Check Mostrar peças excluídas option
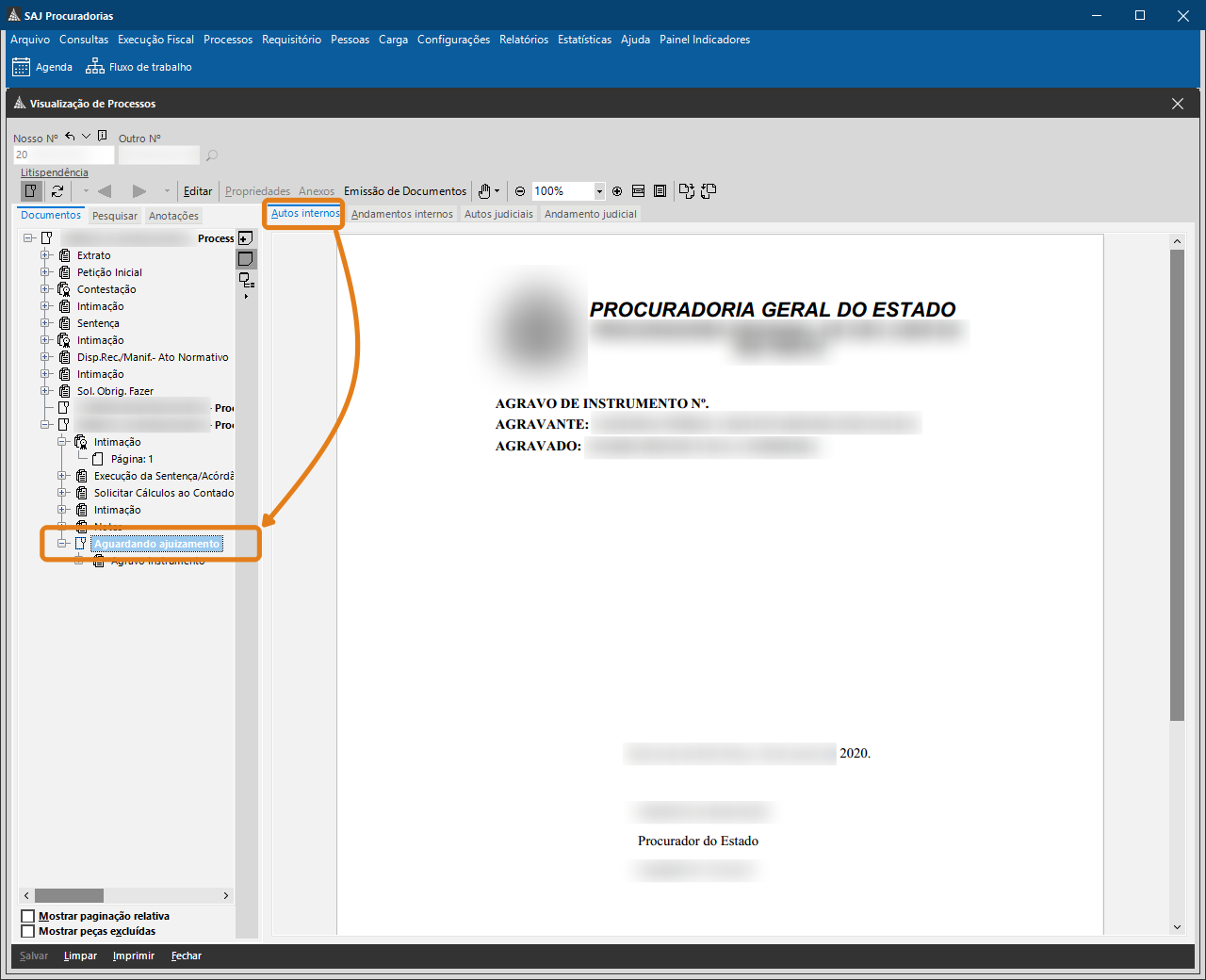Screen dimensions: 1206x980 28,931
